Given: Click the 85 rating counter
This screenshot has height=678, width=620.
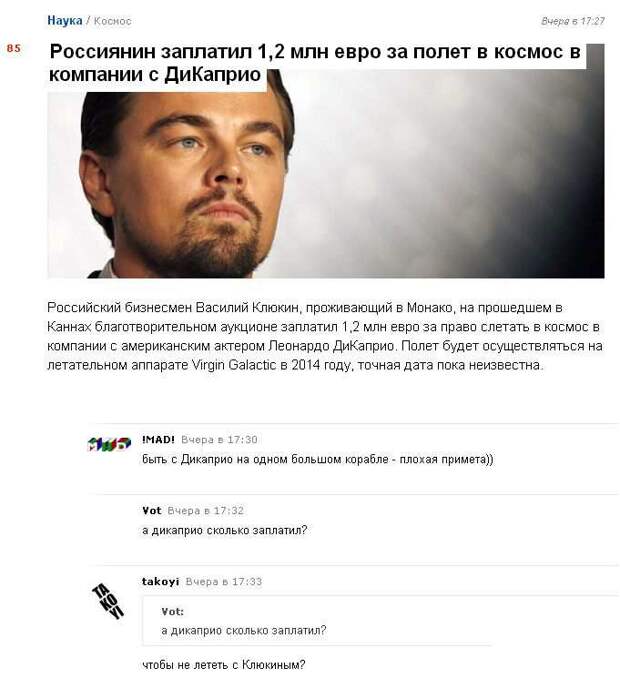Looking at the screenshot, I should [x=13, y=48].
